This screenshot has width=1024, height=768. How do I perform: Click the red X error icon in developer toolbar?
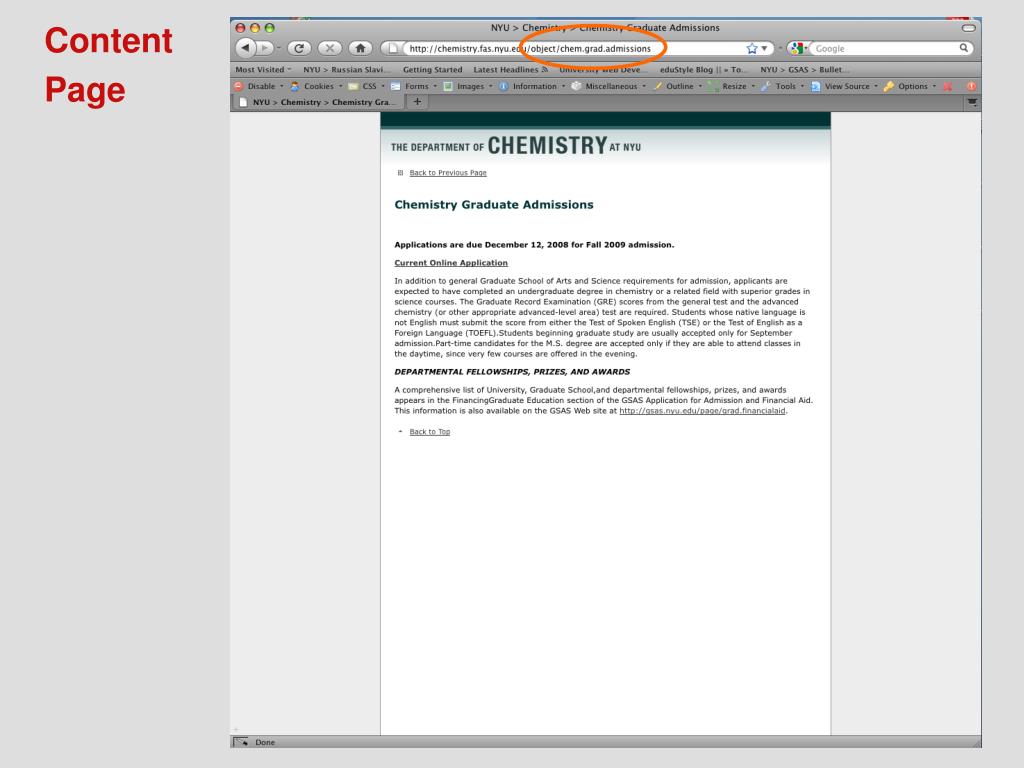[x=948, y=86]
